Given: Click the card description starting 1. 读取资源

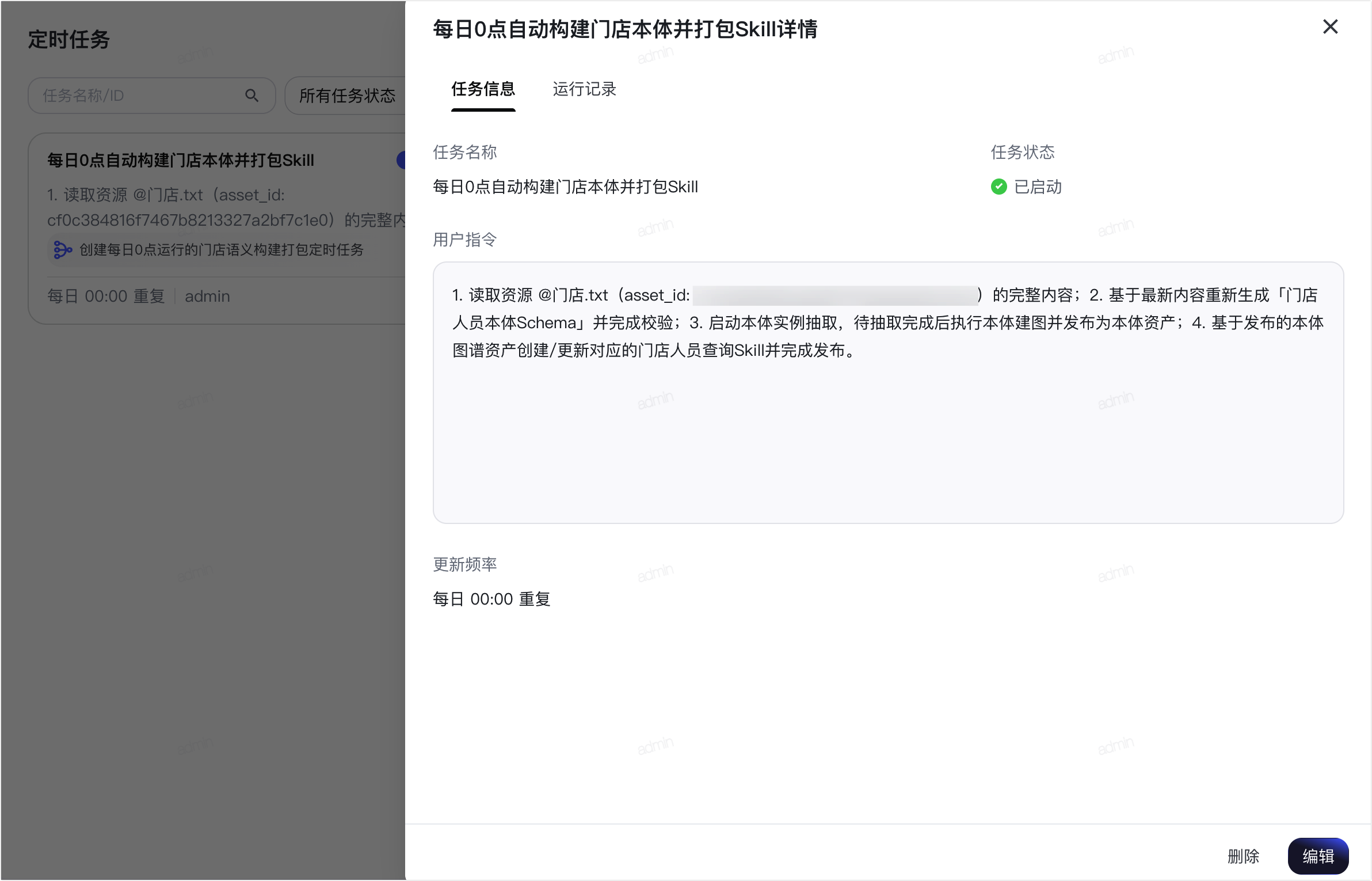Looking at the screenshot, I should pos(226,207).
